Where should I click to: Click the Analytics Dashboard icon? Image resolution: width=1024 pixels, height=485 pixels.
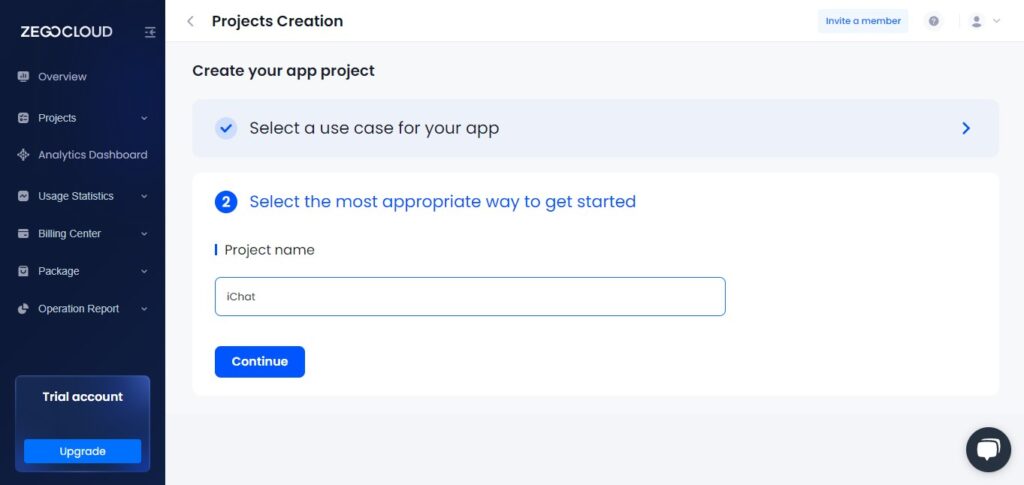pos(24,155)
